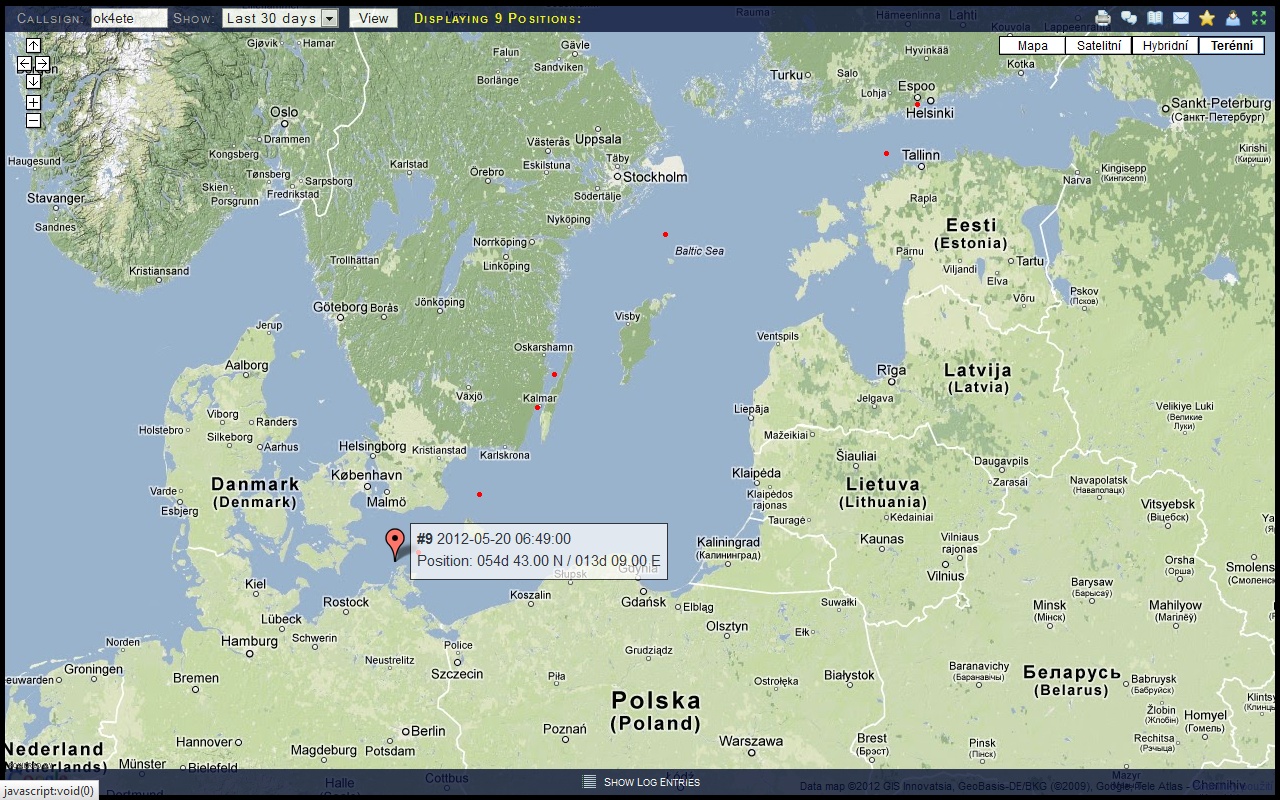Screen dimensions: 1280x800
Task: Switch the map type to Hybridní
Action: [1165, 46]
